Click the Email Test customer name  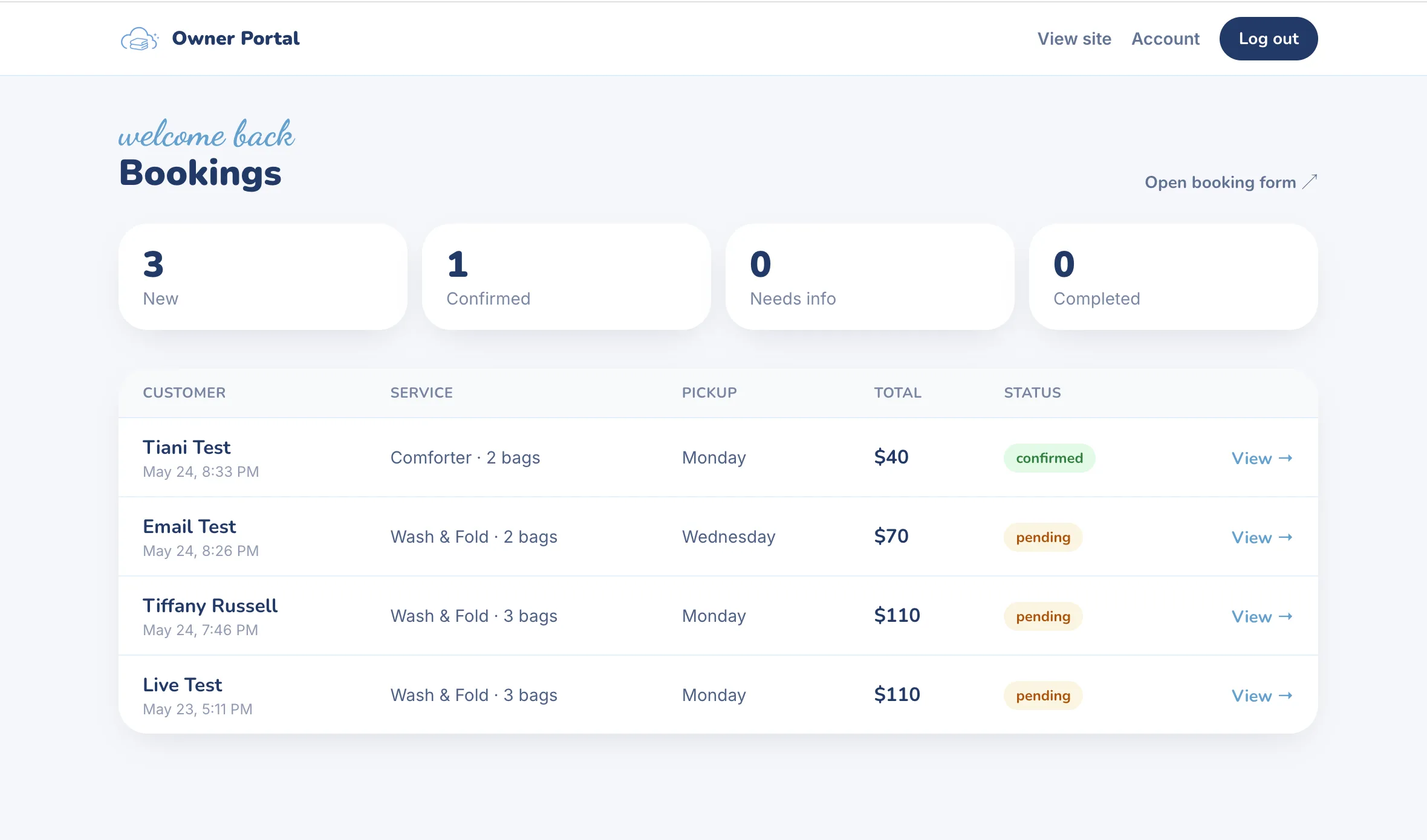pos(189,526)
